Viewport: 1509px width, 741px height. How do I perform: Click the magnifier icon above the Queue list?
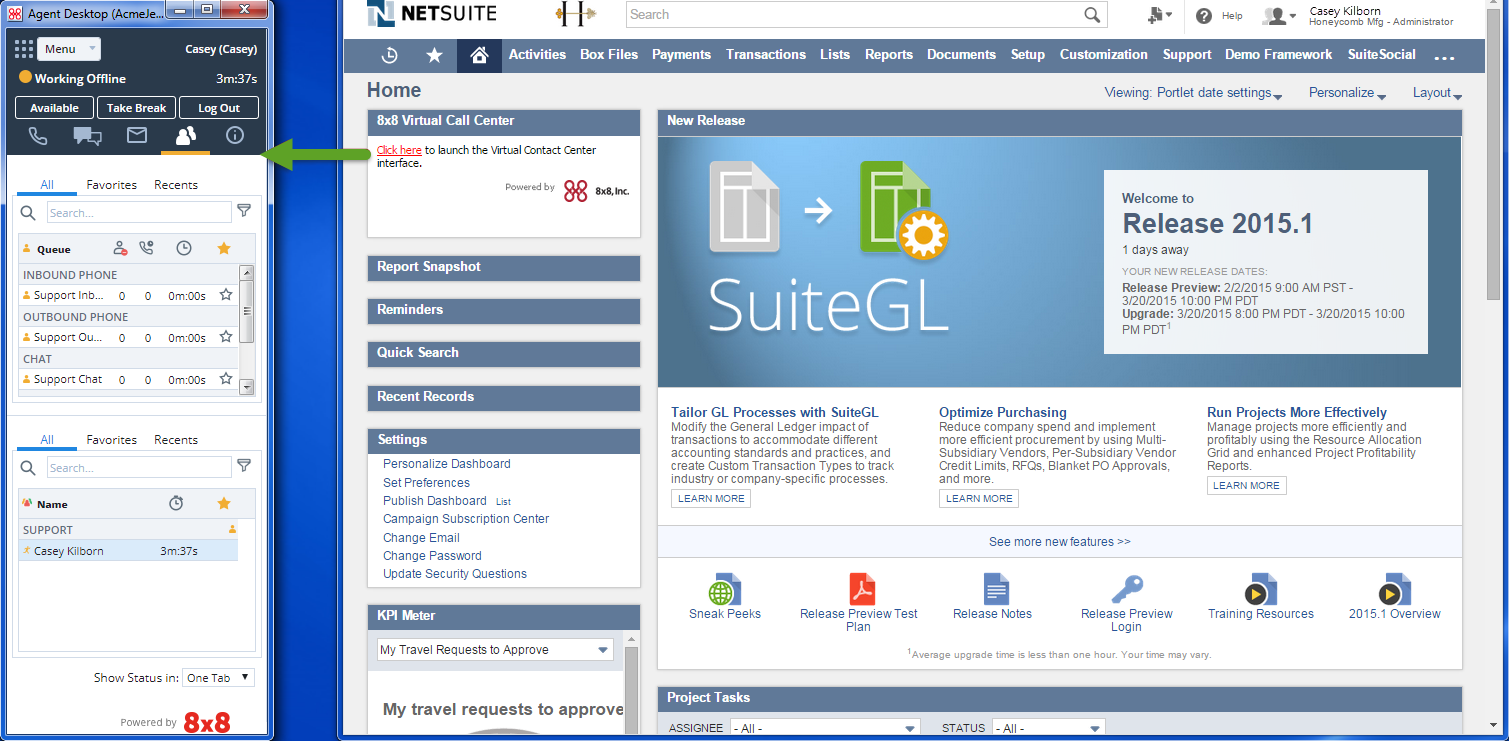pos(28,213)
